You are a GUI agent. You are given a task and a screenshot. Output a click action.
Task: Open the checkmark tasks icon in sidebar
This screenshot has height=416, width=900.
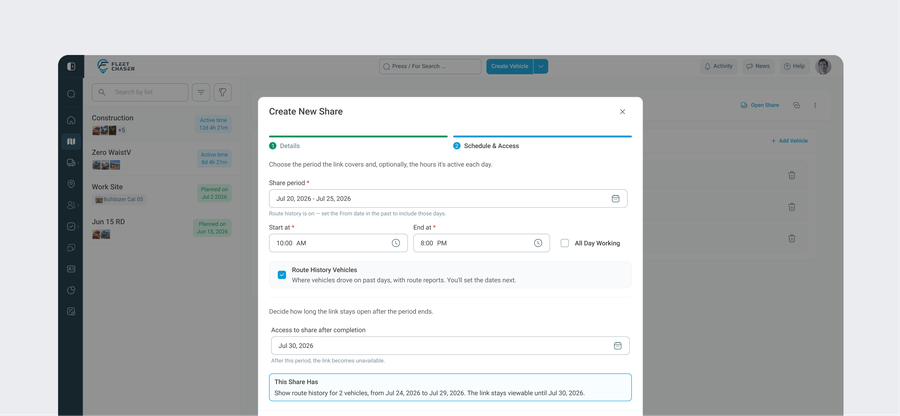pos(71,227)
